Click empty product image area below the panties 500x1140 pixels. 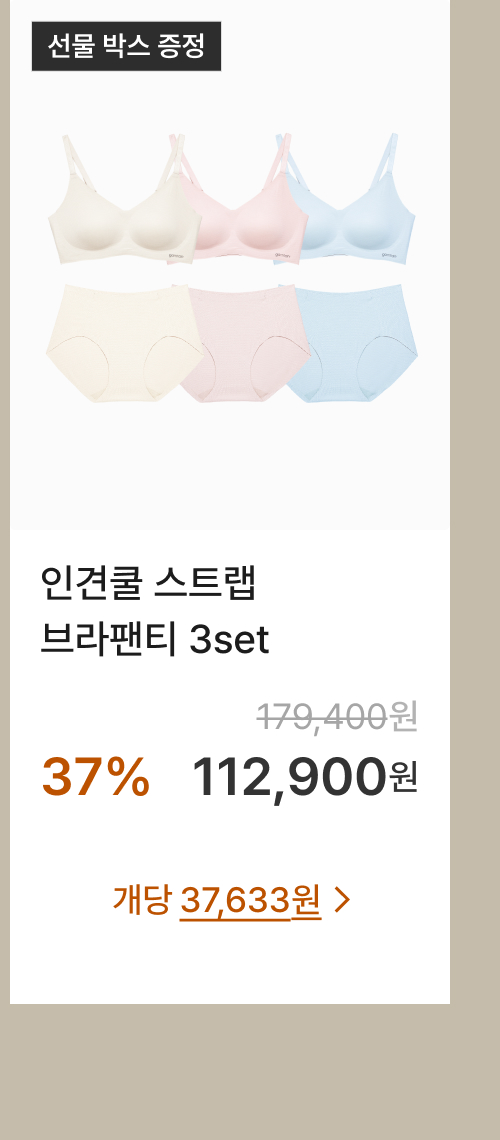[230, 465]
